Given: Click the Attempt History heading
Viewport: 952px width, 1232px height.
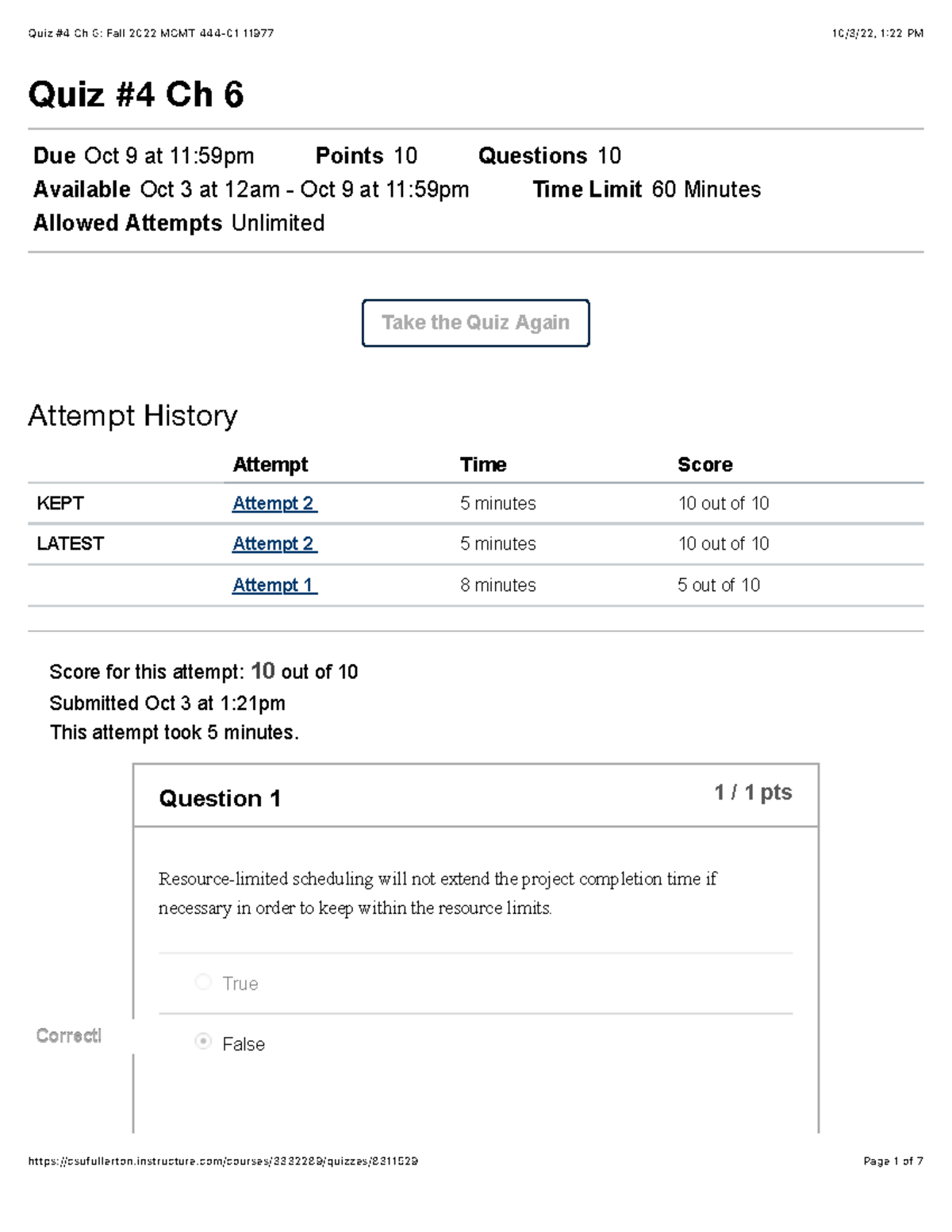Looking at the screenshot, I should [132, 416].
